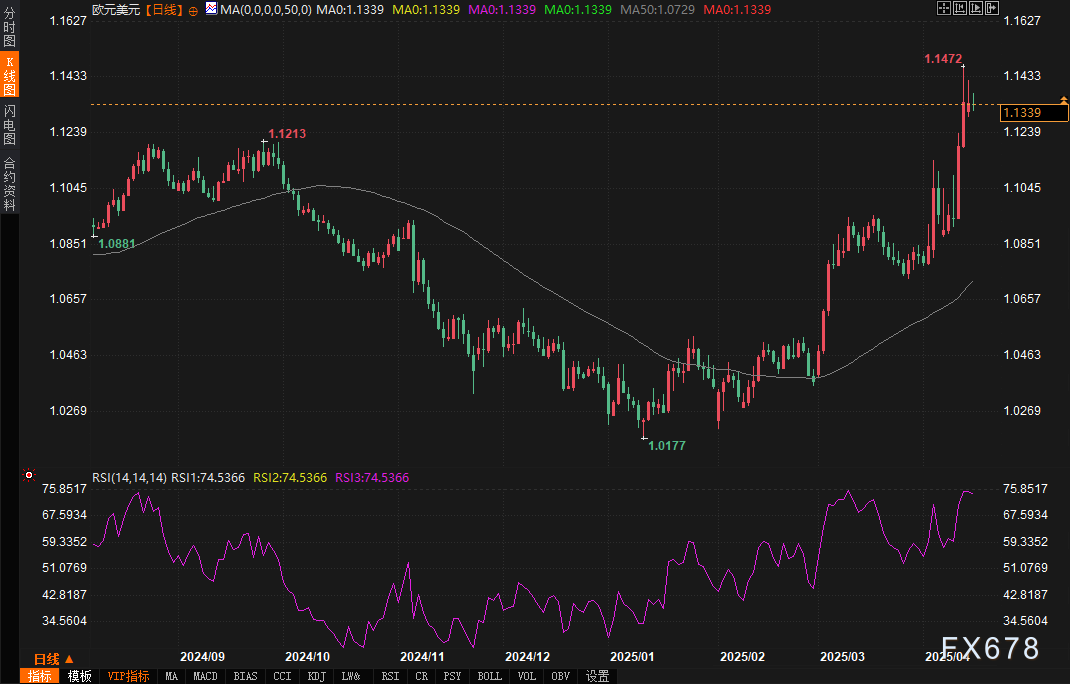
Task: Click the skip-to-start icon in top-right toolbar
Action: pos(959,8)
